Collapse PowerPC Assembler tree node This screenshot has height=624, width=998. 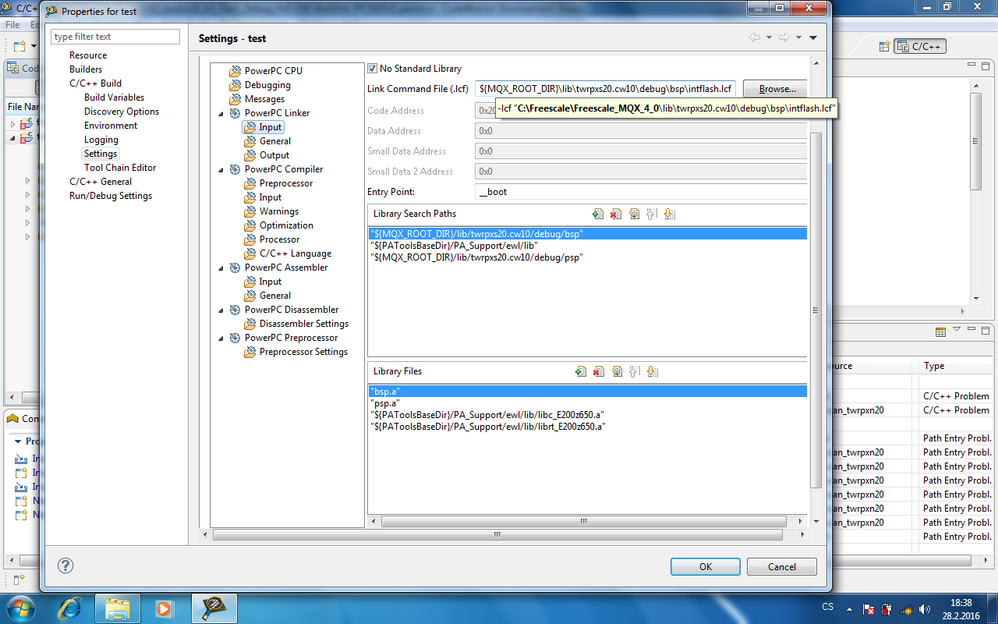click(221, 267)
